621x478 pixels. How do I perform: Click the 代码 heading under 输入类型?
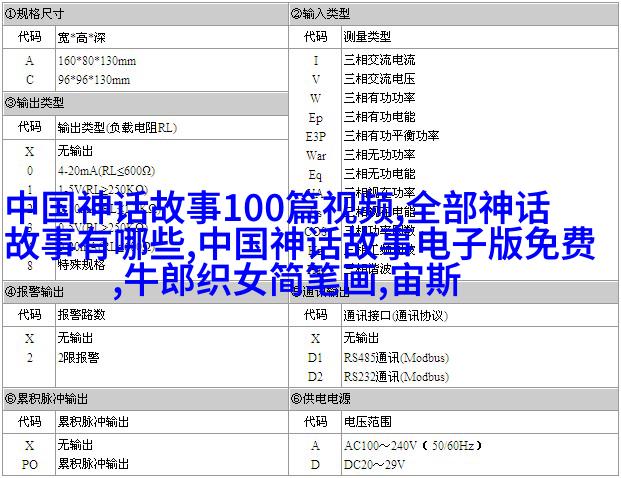[316, 37]
